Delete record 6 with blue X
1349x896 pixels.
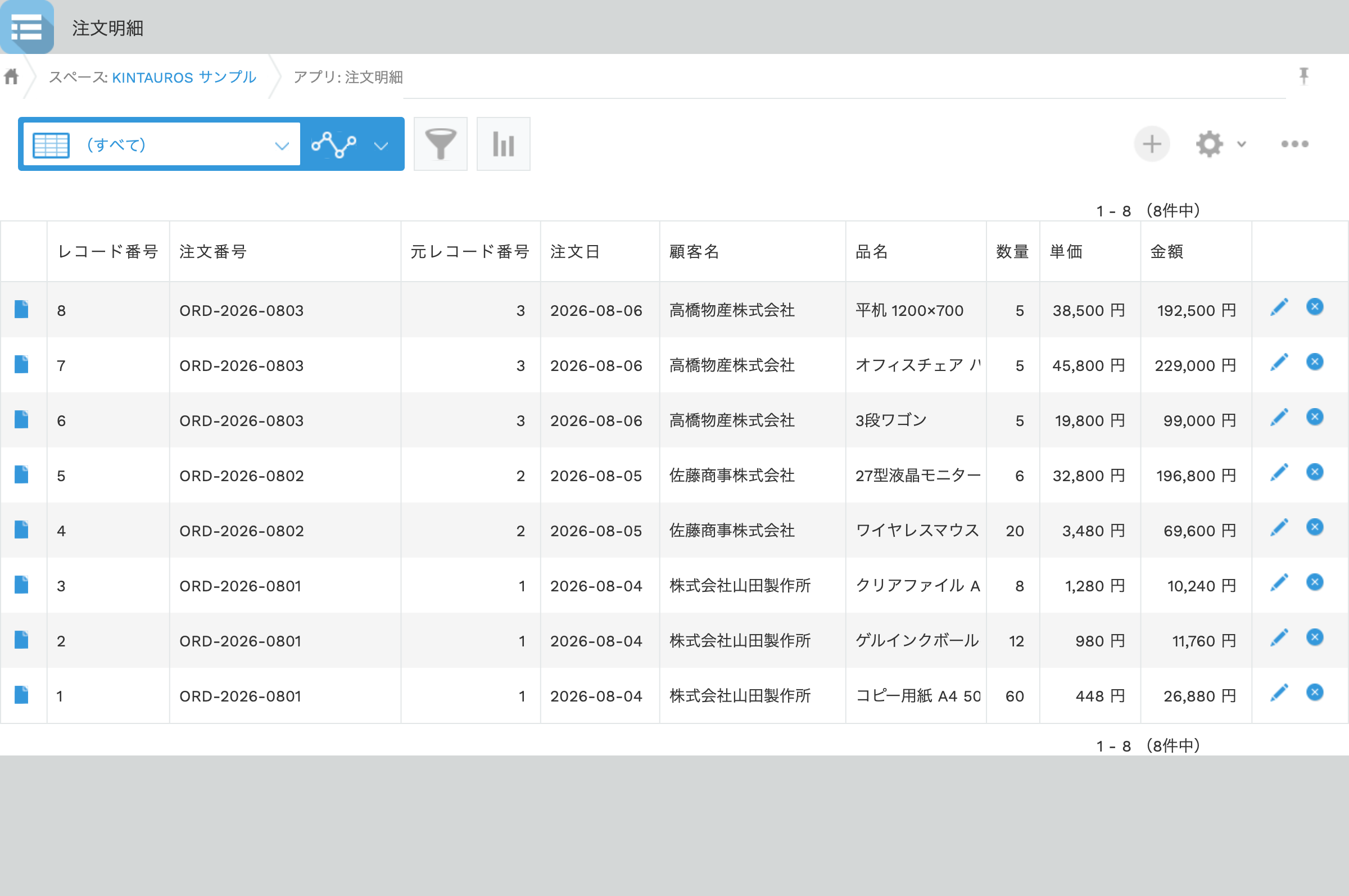coord(1315,417)
